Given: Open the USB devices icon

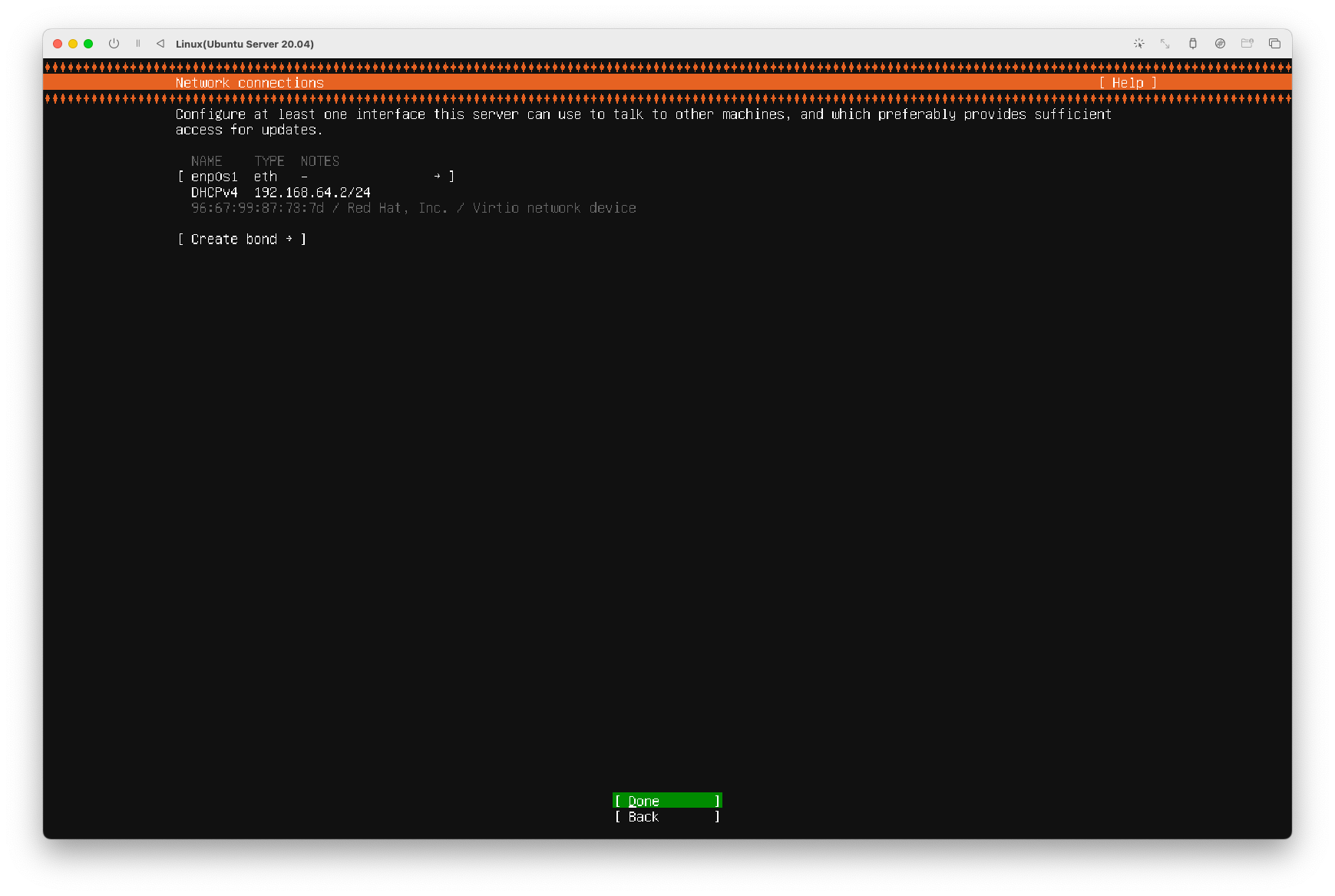Looking at the screenshot, I should click(x=1193, y=44).
